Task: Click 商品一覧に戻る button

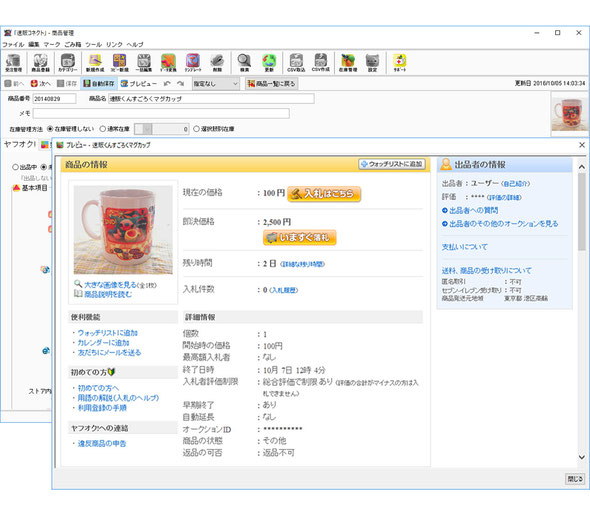Action: 272,84
